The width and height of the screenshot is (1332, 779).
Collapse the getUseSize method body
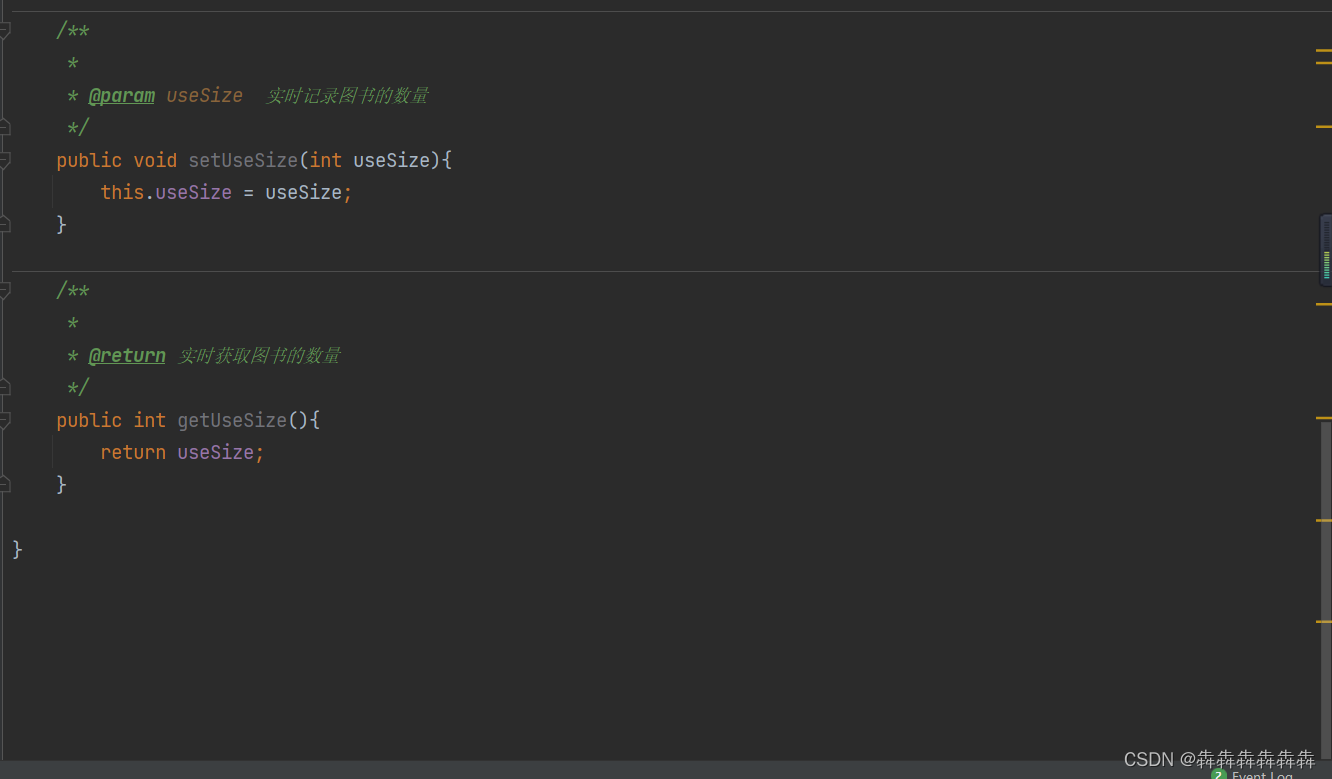pos(4,420)
